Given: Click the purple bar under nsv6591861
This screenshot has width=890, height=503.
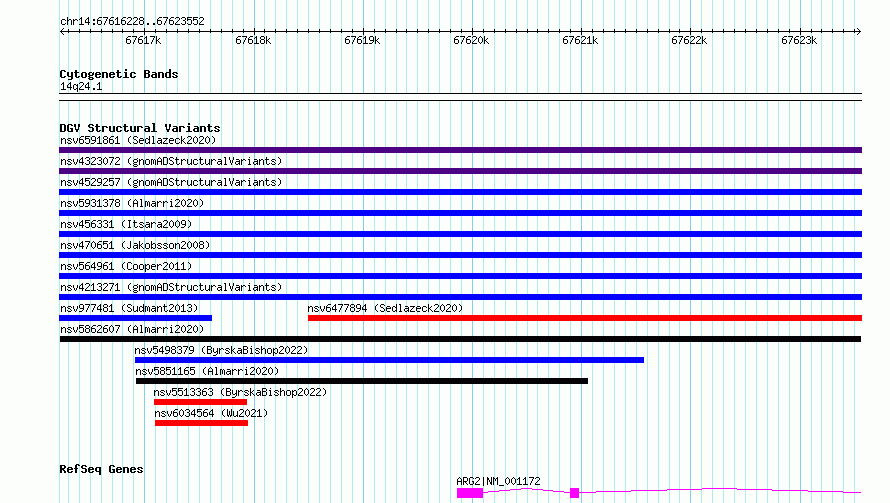Looking at the screenshot, I should point(460,150).
